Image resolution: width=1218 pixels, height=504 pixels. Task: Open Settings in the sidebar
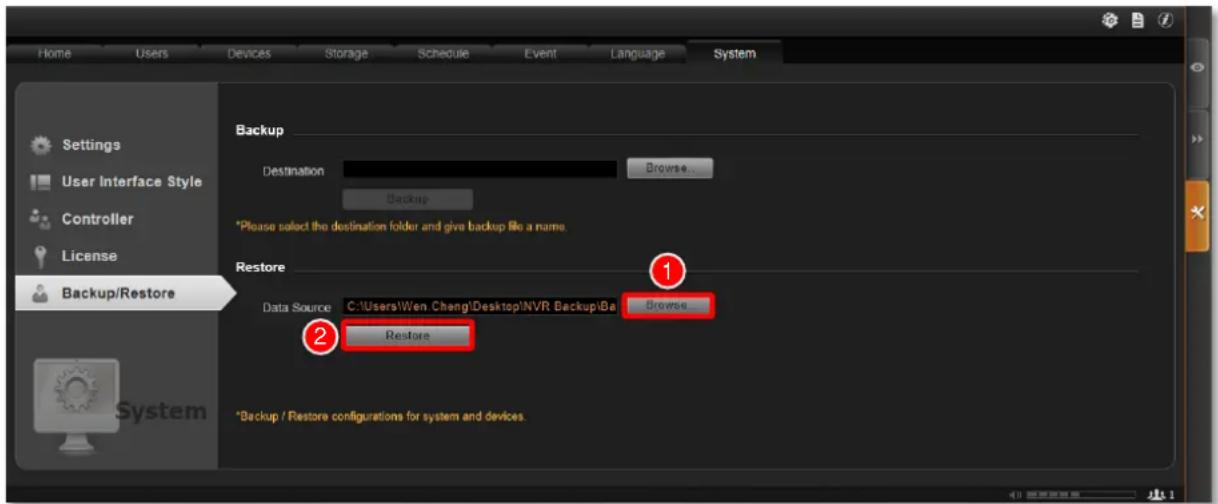[x=91, y=145]
